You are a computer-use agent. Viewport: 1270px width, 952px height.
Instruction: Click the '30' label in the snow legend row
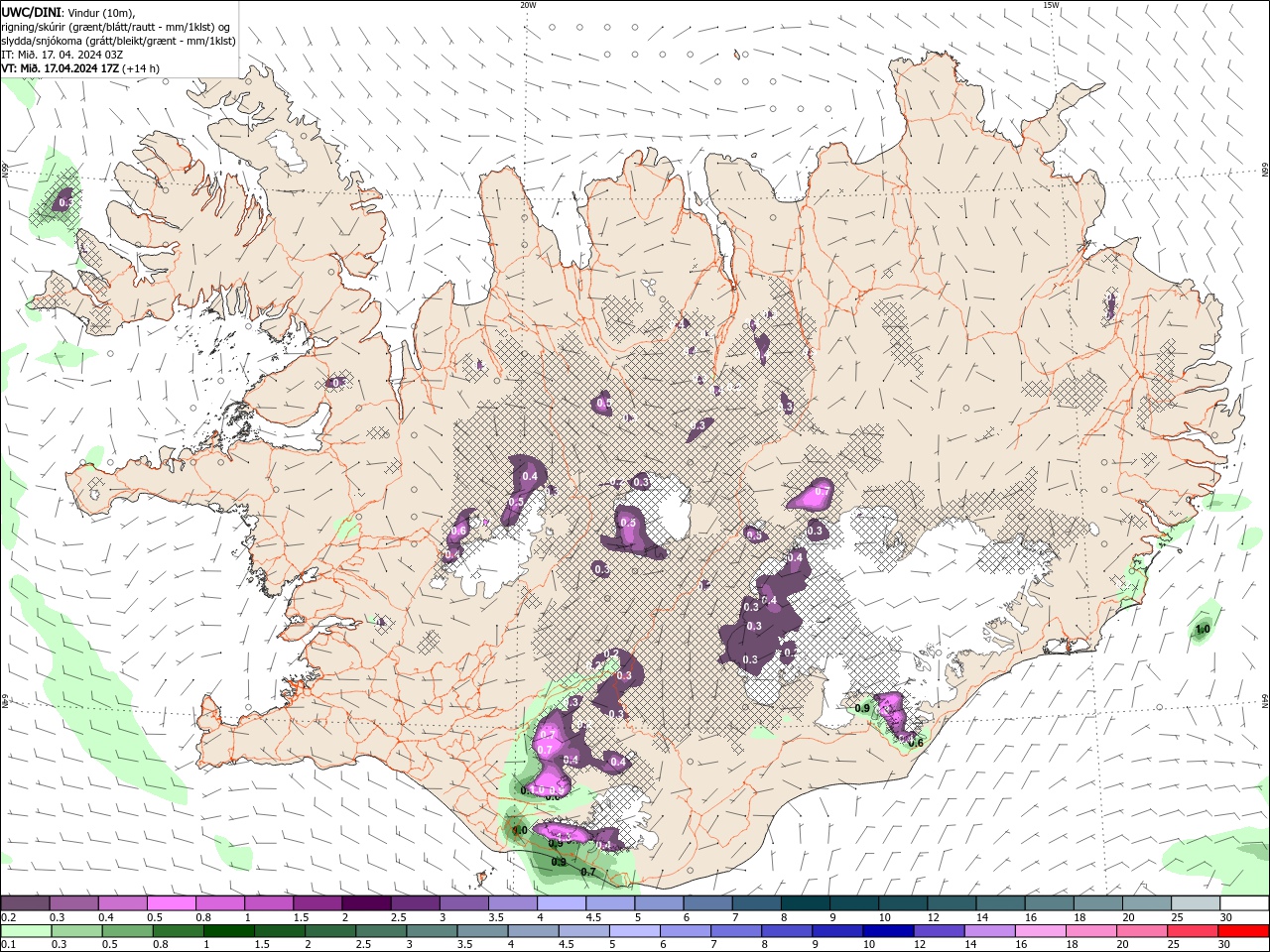pos(1227,917)
